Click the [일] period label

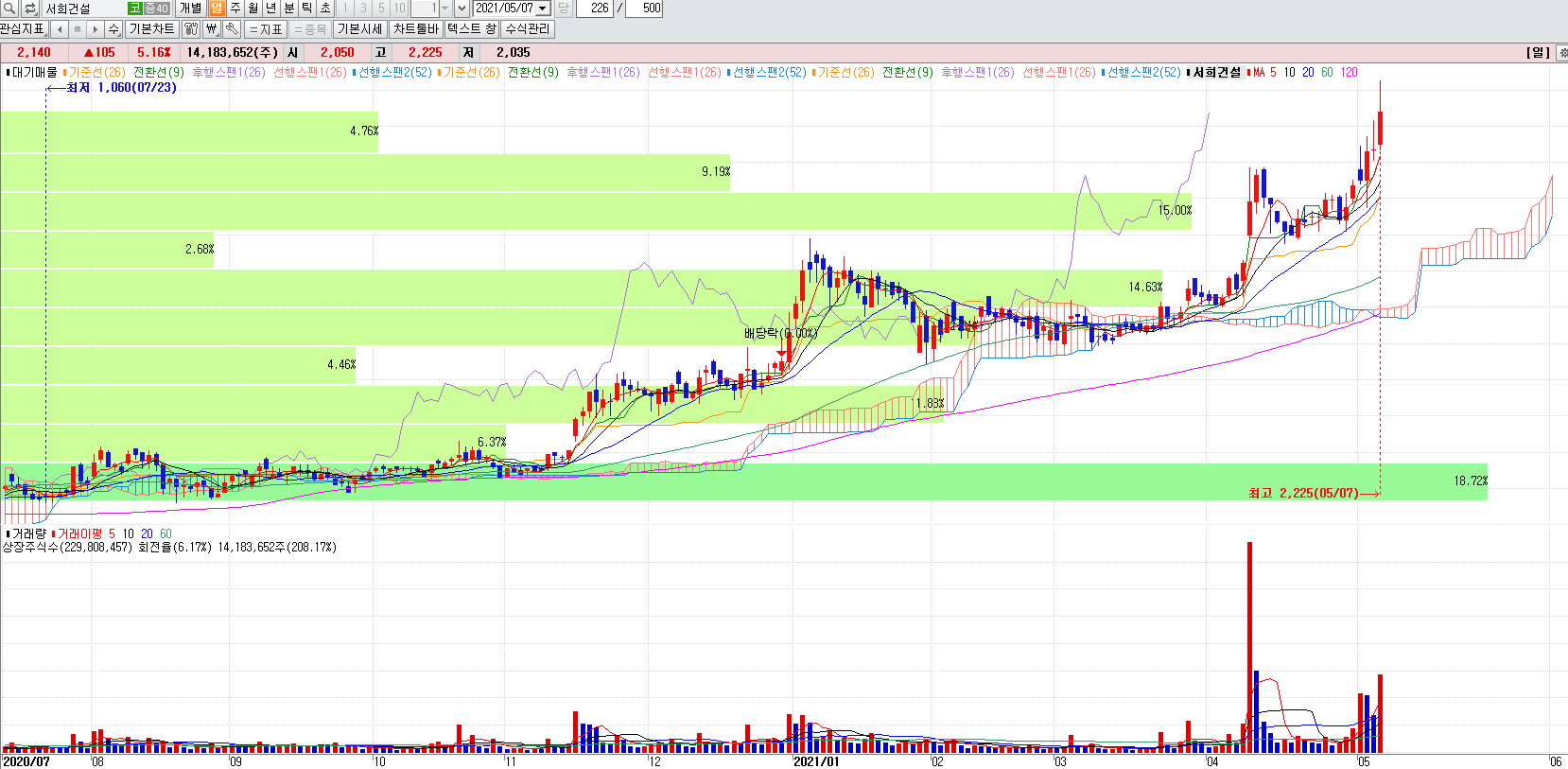click(x=1538, y=53)
